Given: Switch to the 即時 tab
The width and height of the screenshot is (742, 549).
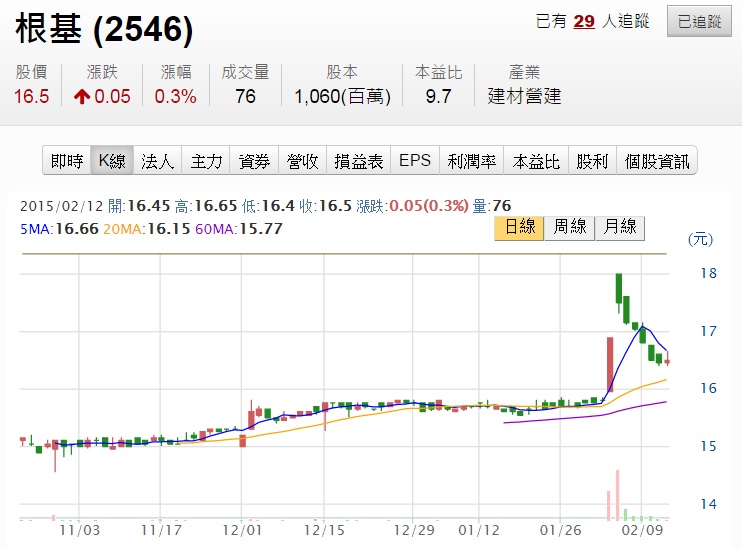Looking at the screenshot, I should coord(67,161).
